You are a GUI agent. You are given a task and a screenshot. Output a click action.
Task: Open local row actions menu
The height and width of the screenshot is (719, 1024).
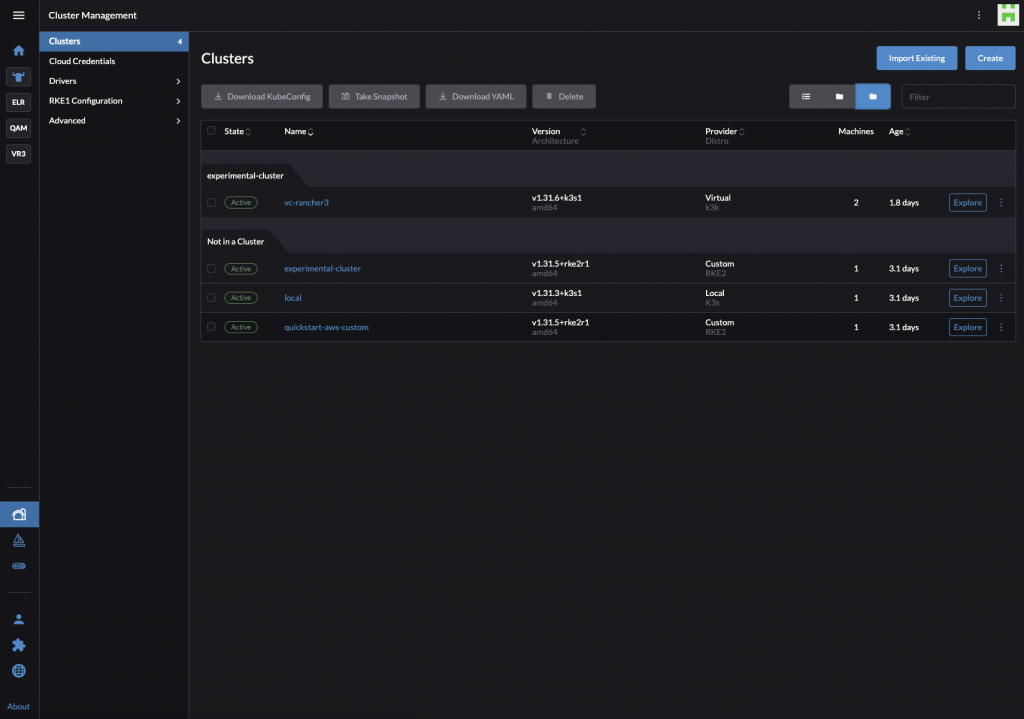click(1001, 298)
